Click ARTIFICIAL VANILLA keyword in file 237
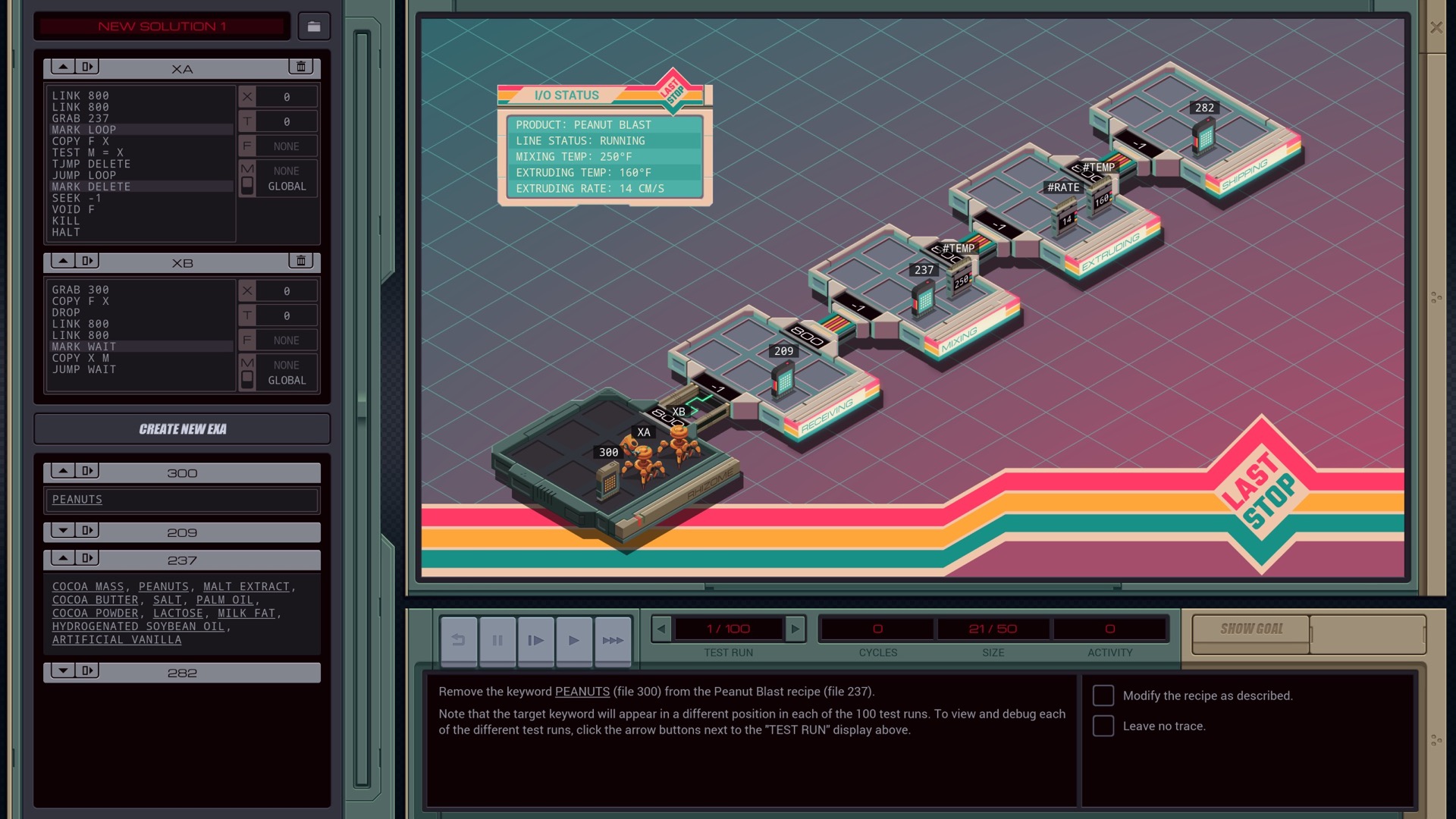This screenshot has height=819, width=1456. 117,640
